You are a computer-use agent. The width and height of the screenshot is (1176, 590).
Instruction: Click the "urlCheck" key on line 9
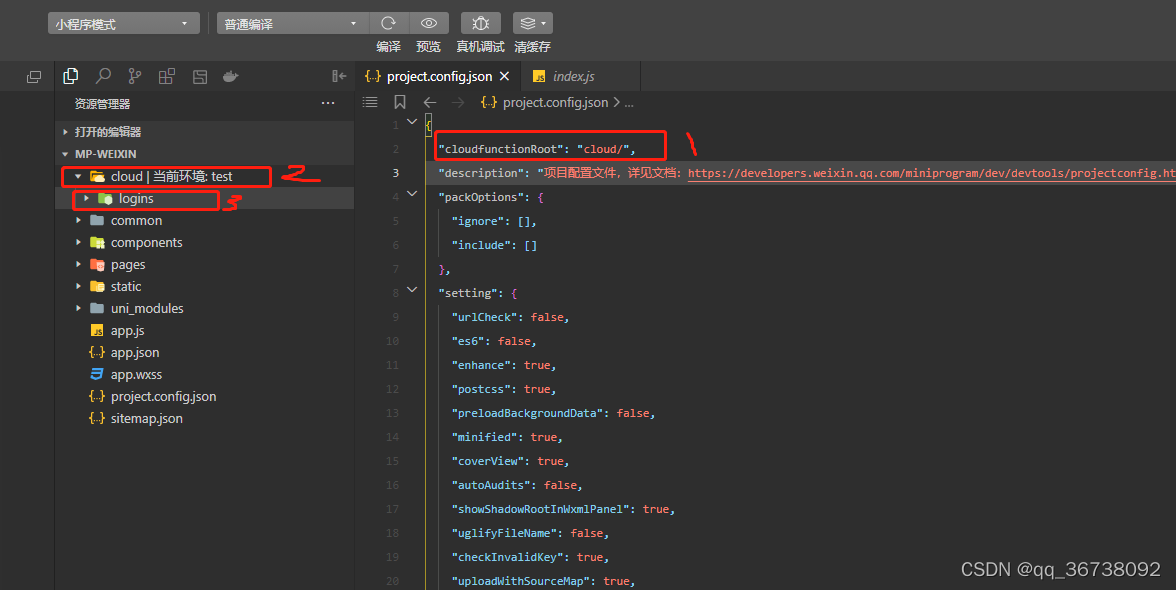(484, 317)
